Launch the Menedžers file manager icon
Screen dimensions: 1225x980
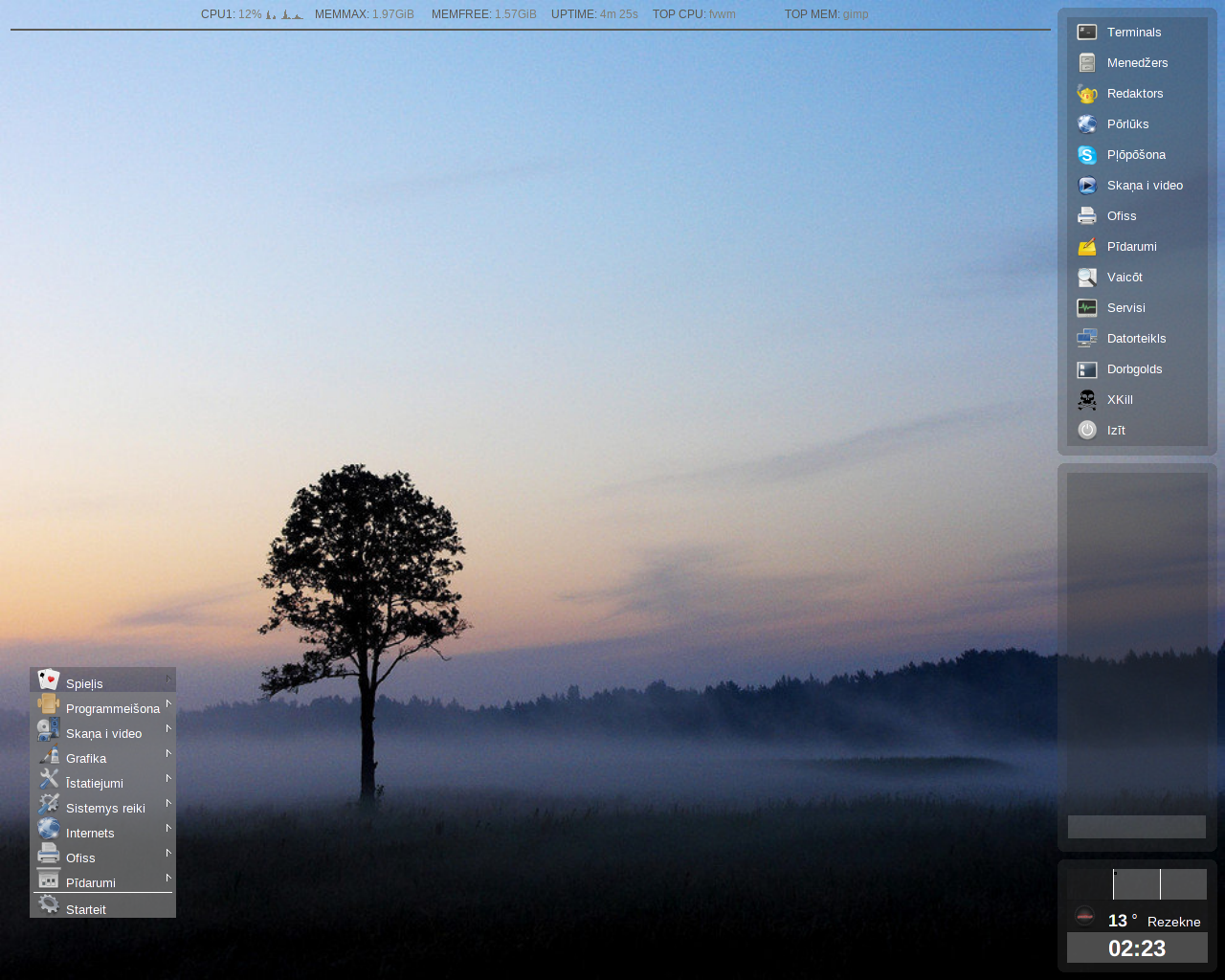click(1087, 63)
